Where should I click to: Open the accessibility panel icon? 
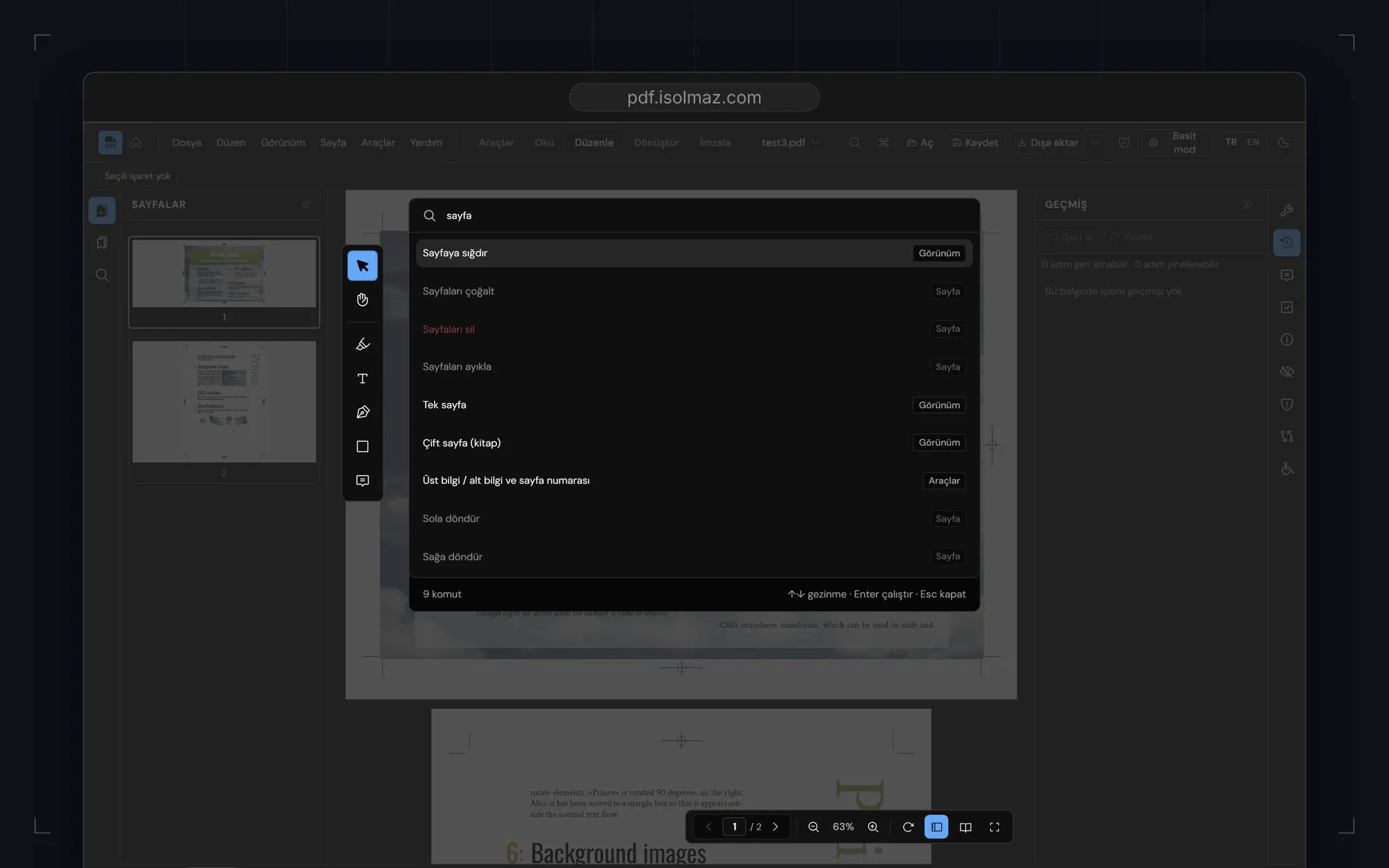tap(1287, 469)
